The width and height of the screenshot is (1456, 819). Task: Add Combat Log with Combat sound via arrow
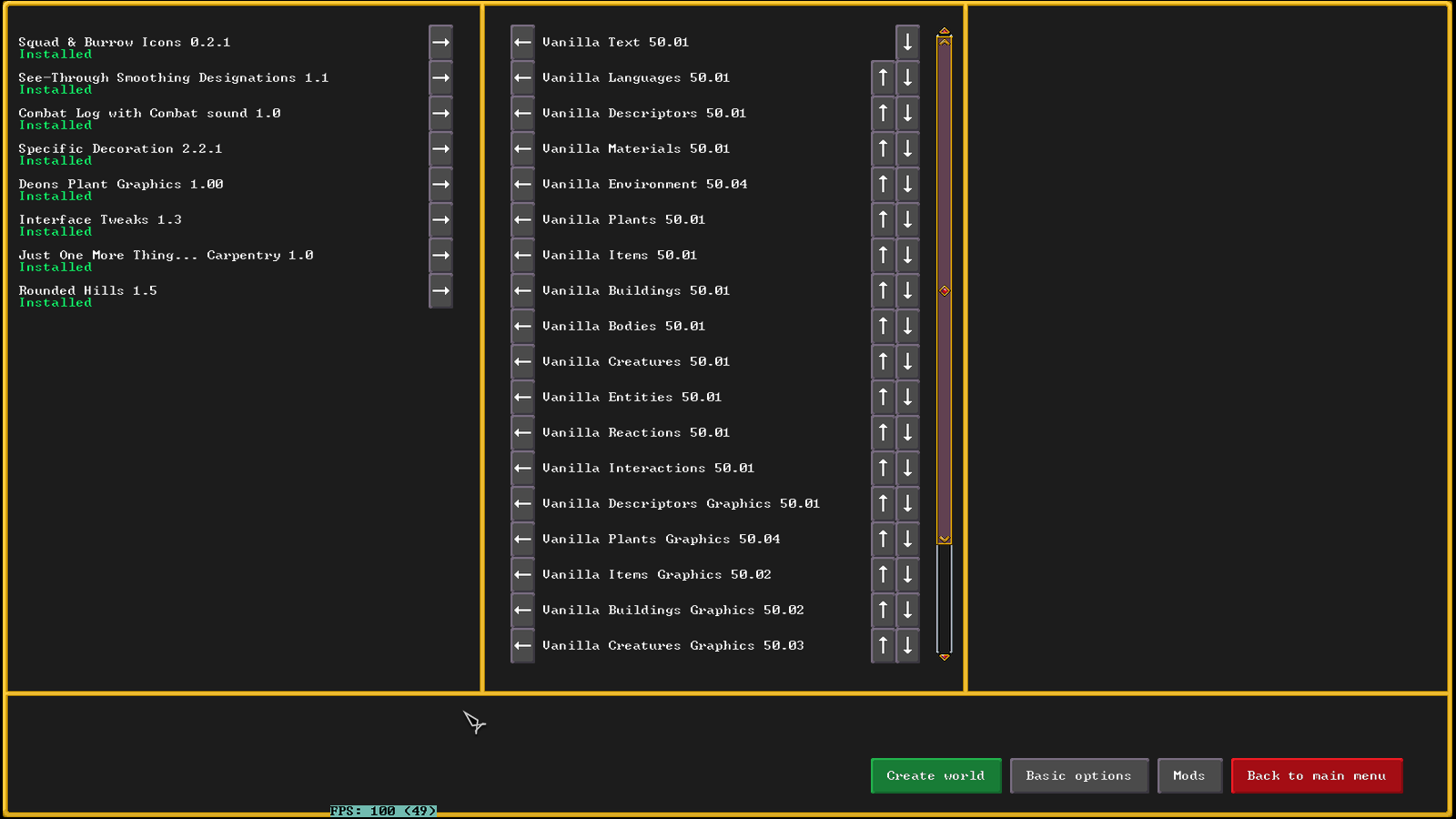click(440, 113)
